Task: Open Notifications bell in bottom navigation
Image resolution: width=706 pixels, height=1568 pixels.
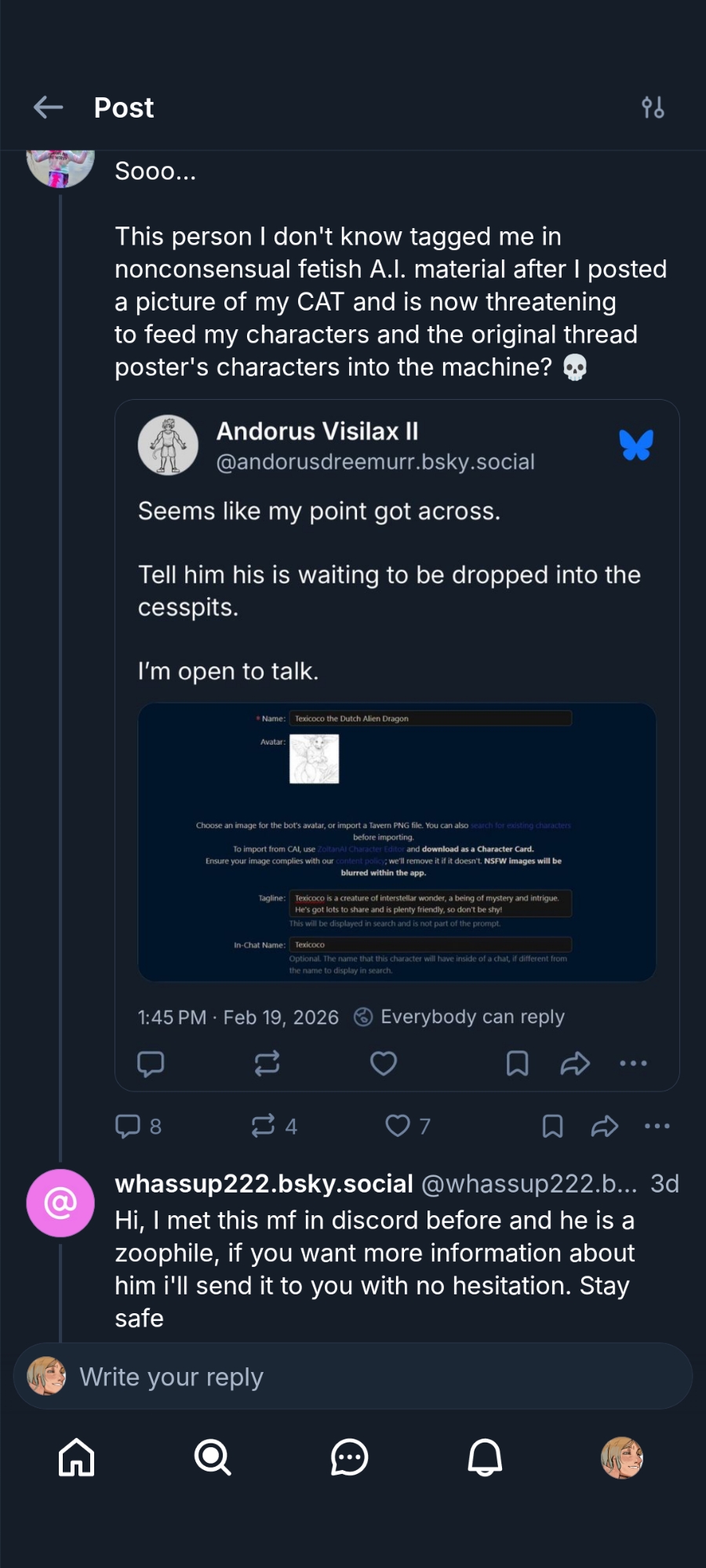Action: pyautogui.click(x=485, y=1457)
